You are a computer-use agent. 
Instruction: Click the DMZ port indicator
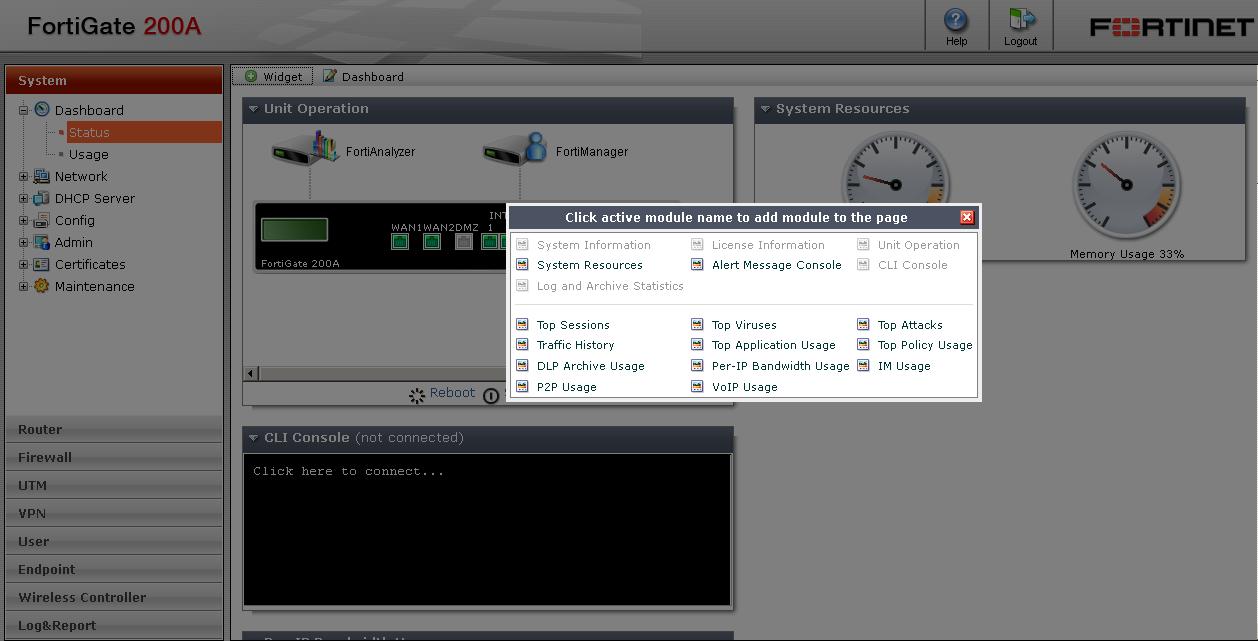tap(463, 242)
